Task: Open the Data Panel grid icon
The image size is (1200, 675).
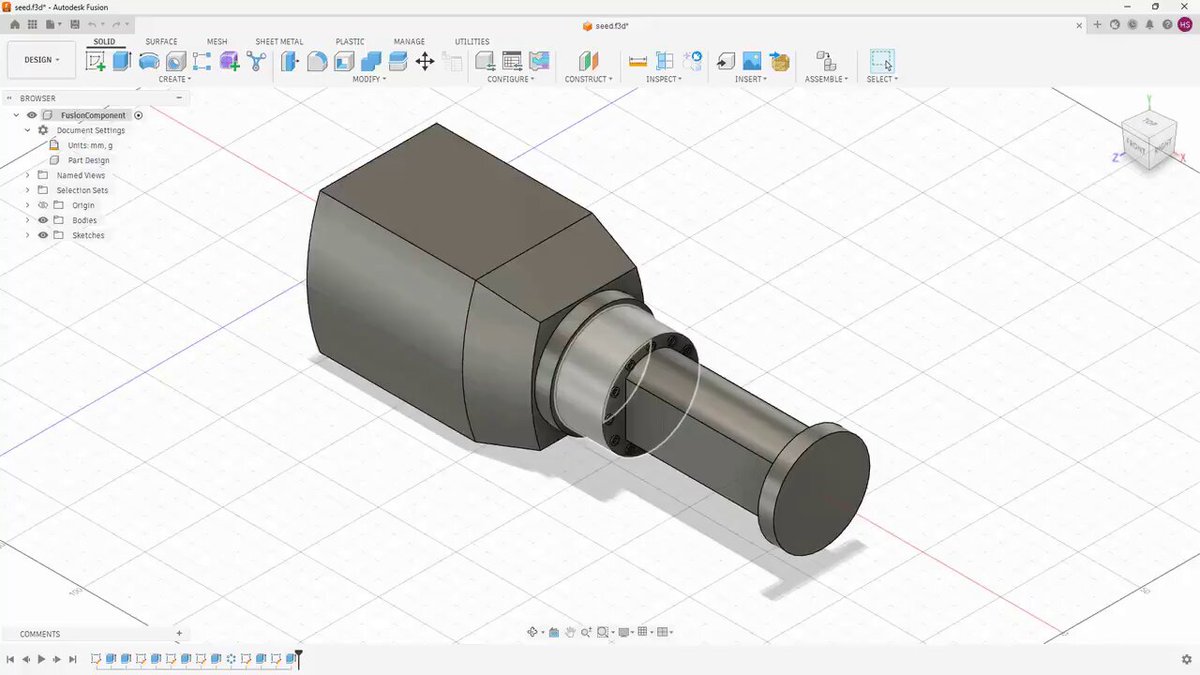Action: pos(32,24)
